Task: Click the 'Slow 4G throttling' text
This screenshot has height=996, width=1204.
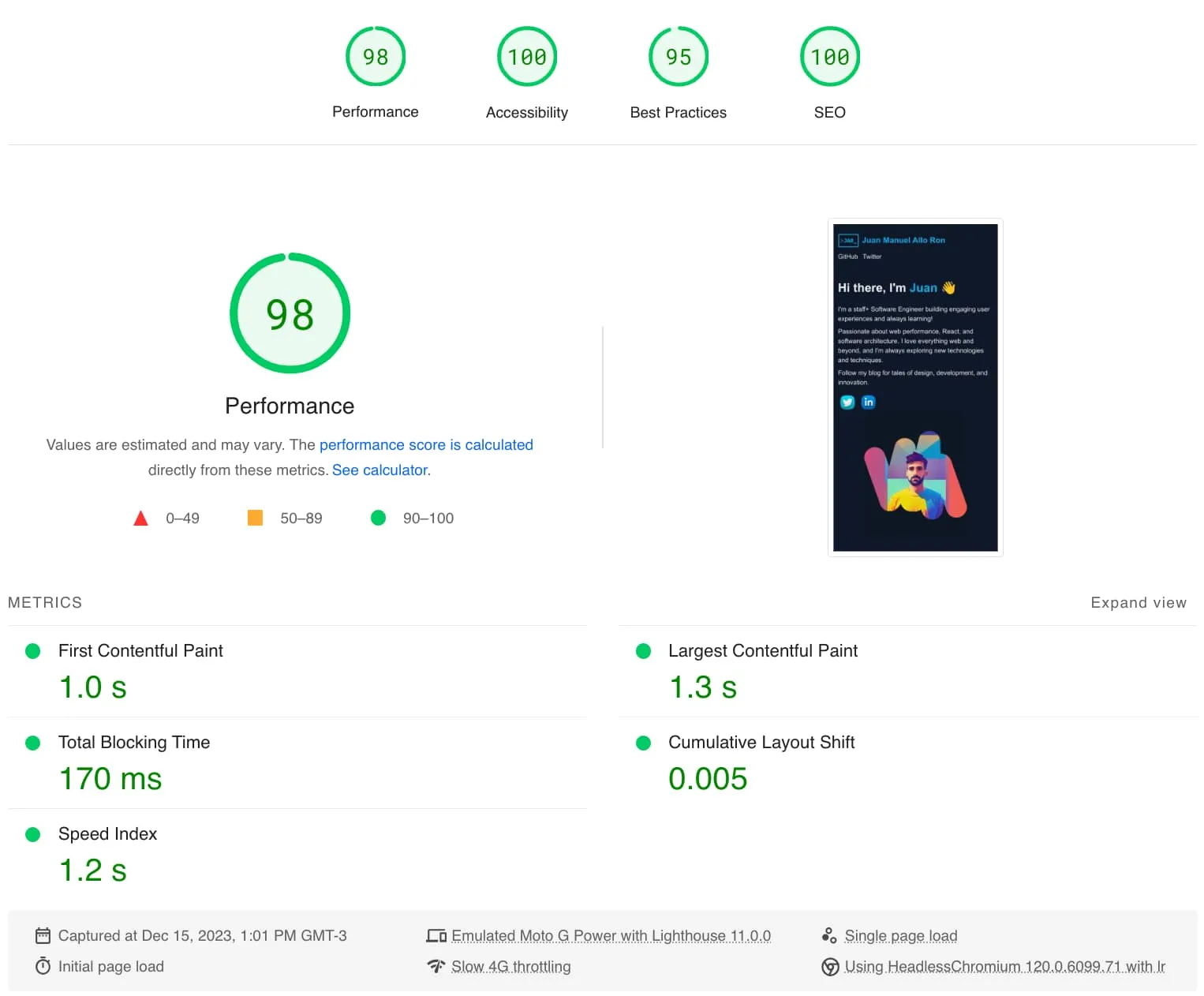Action: click(511, 967)
